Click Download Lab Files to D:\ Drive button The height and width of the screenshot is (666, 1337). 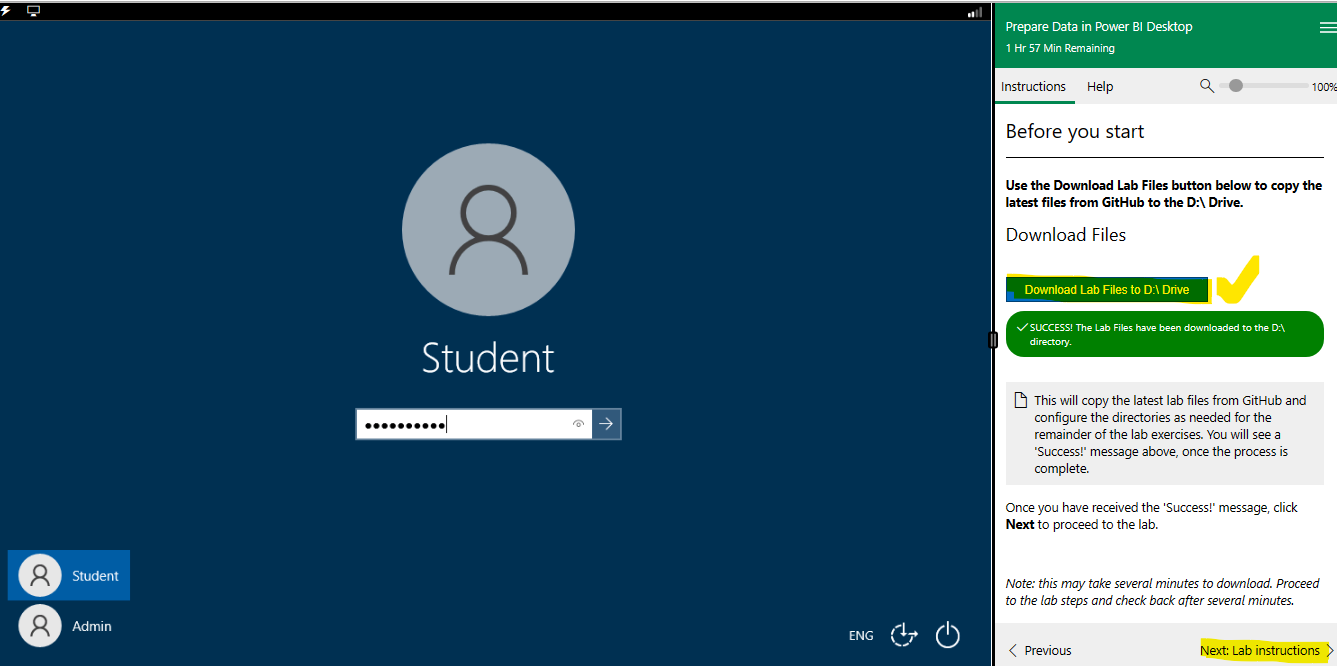tap(1107, 290)
